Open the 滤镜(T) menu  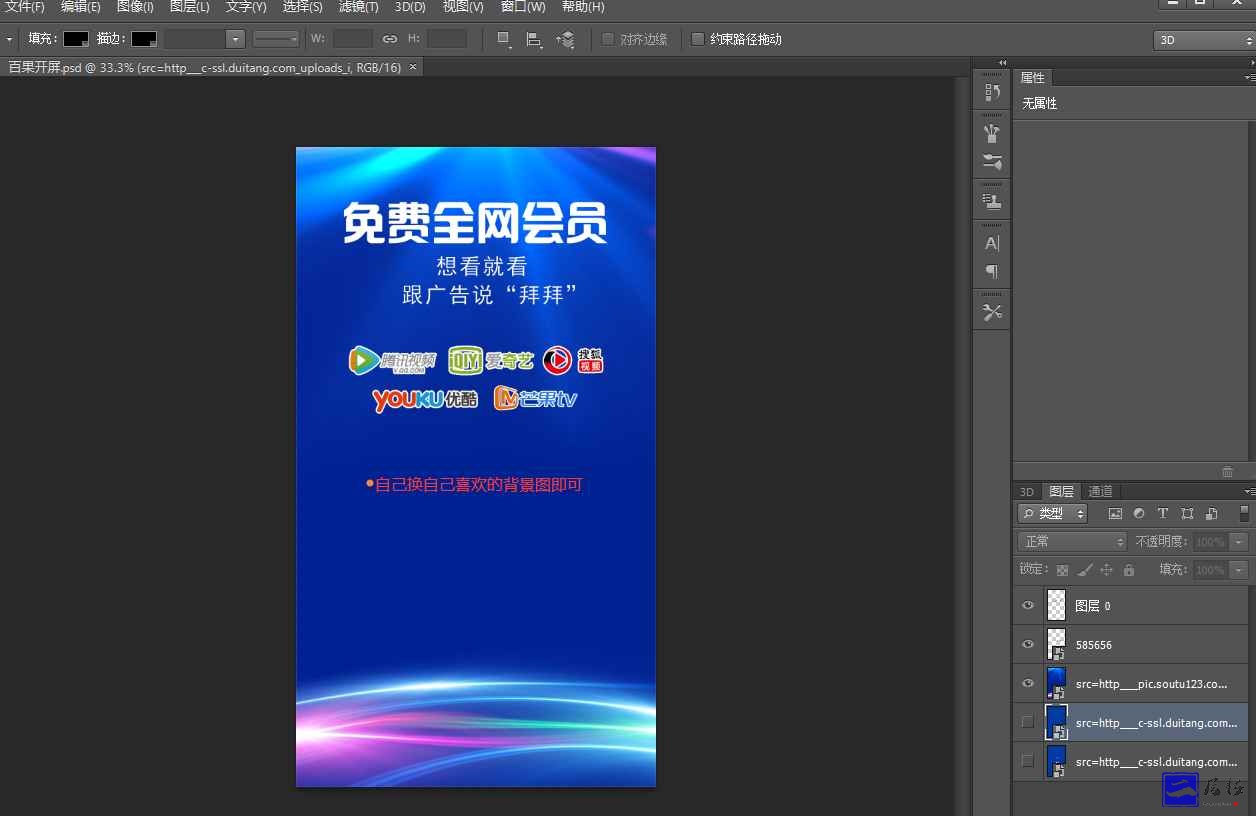(x=359, y=7)
